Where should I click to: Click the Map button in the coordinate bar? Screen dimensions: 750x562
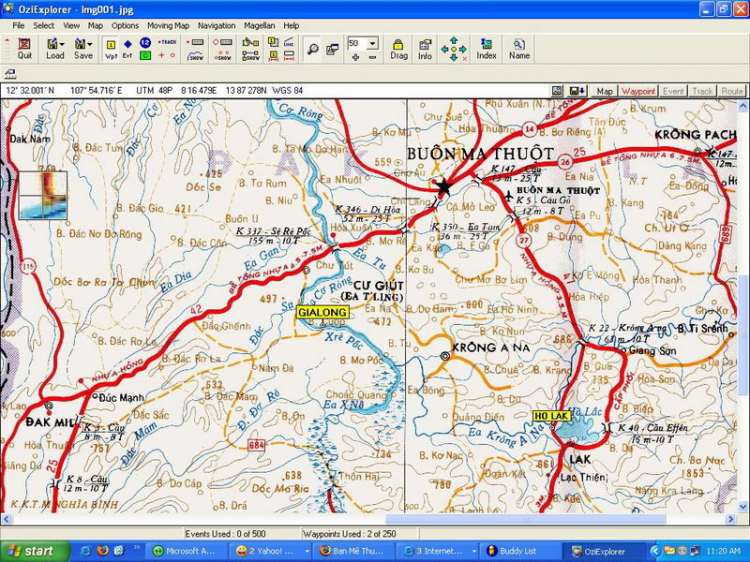pos(604,91)
